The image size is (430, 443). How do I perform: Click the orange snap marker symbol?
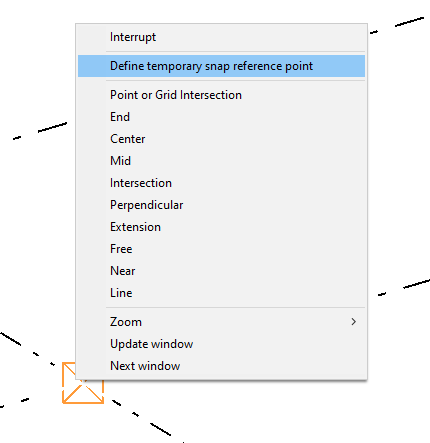point(83,383)
